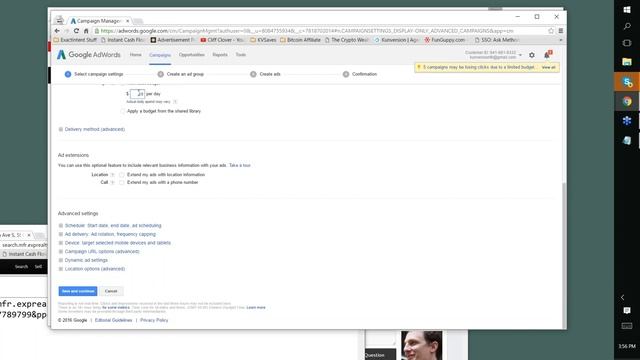Open the customer account dropdown arrow
Screen dimensions: 640x360
tap(520, 55)
